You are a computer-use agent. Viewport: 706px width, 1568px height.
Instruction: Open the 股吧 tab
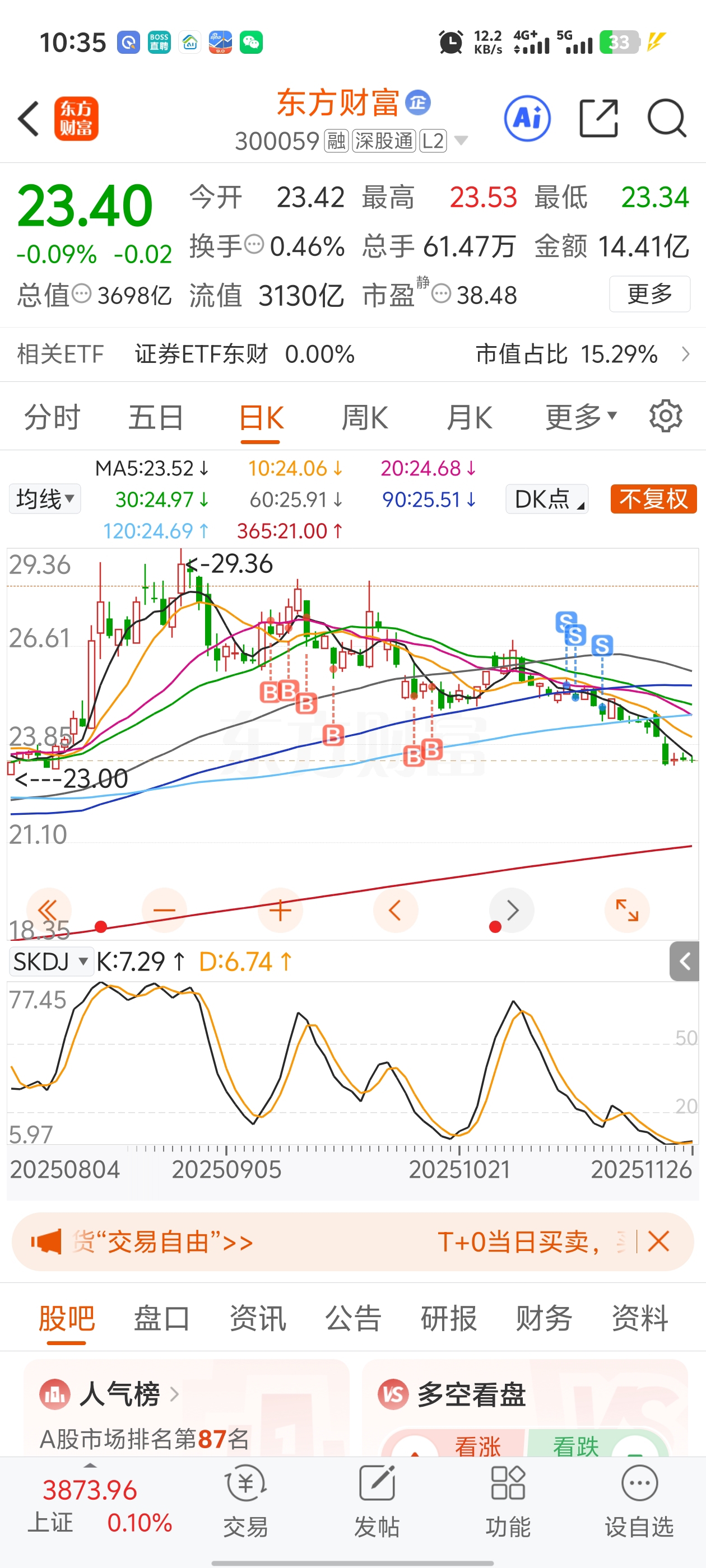tap(66, 1318)
